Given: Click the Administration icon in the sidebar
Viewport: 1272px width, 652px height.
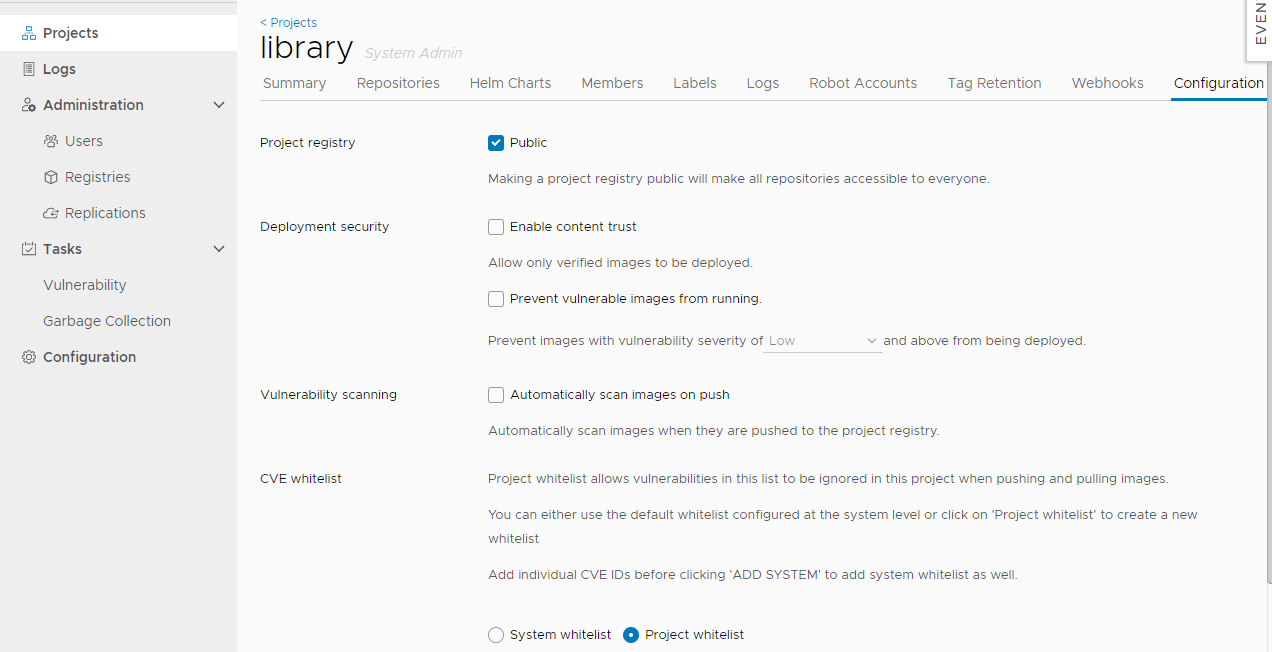Looking at the screenshot, I should tap(28, 104).
